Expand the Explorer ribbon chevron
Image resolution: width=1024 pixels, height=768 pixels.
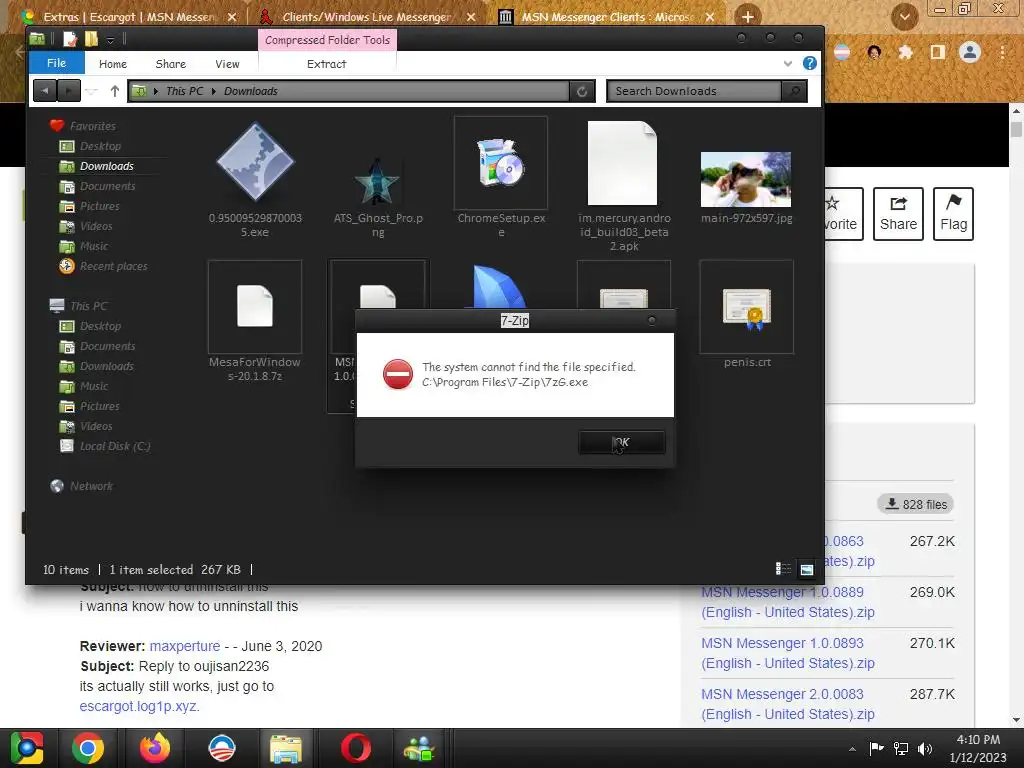pyautogui.click(x=788, y=63)
